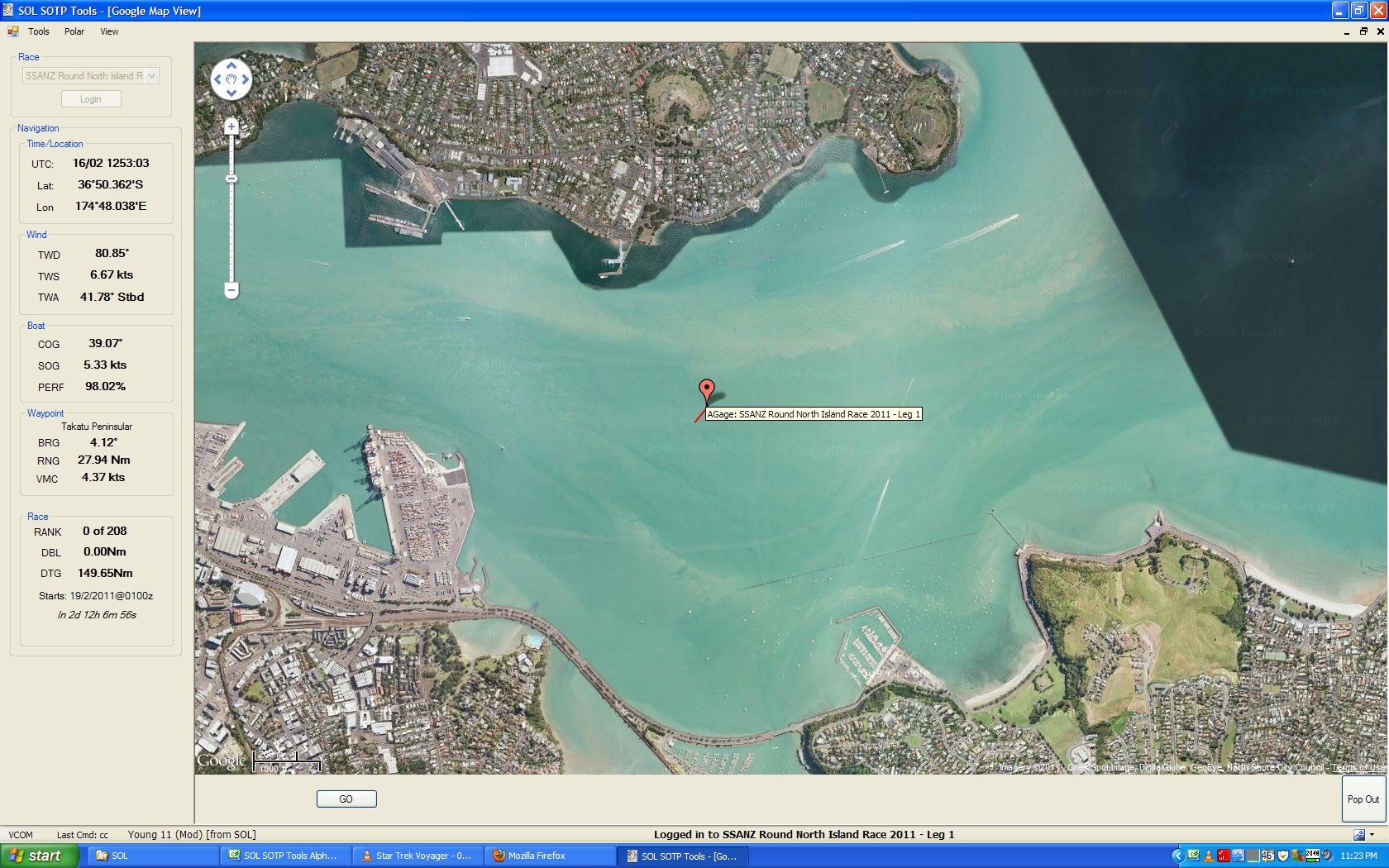Open the View menu
Viewport: 1389px width, 868px height.
coord(109,31)
